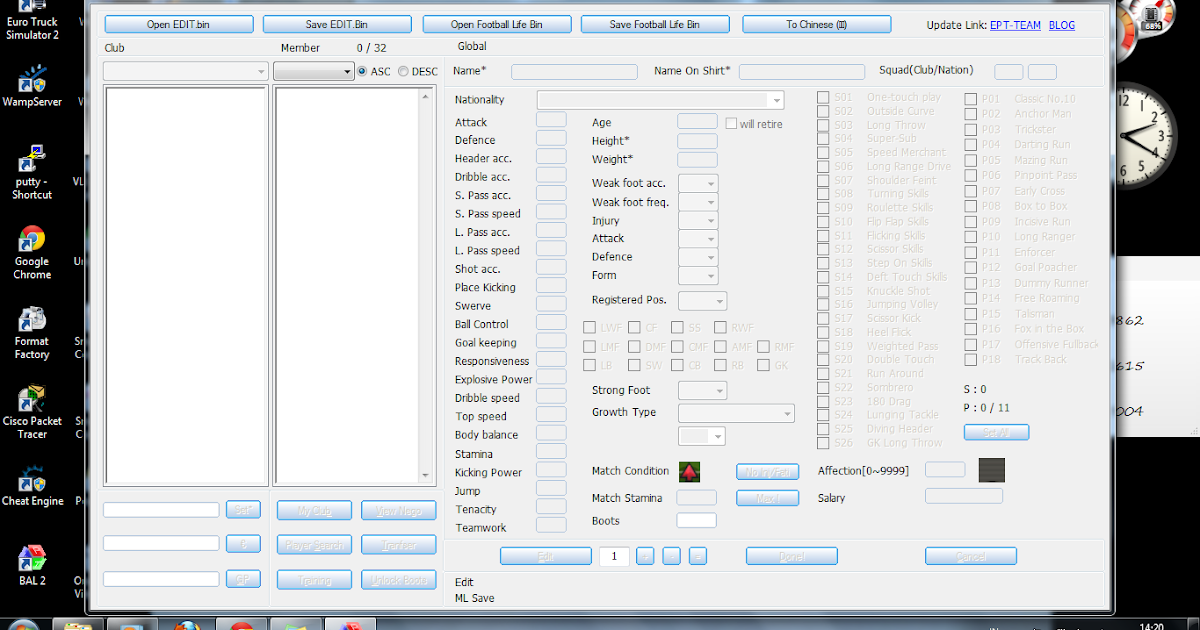Click the Name On Shirt field
The image size is (1200, 630).
click(x=802, y=71)
